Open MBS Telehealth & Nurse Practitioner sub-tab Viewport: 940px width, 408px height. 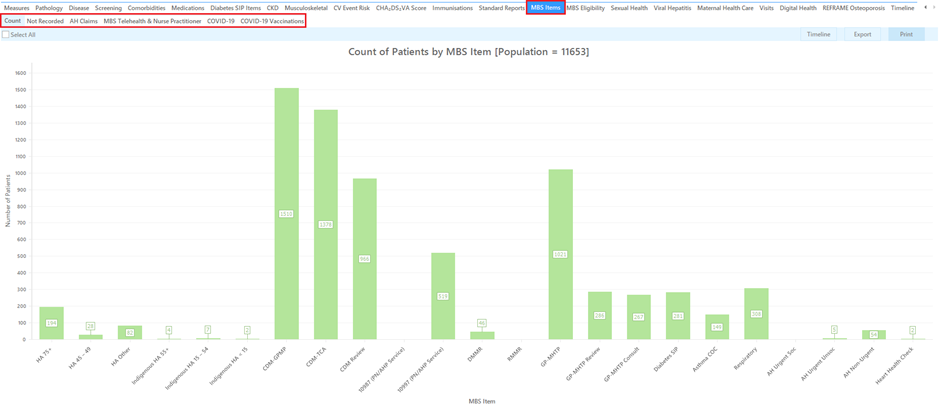click(x=152, y=21)
